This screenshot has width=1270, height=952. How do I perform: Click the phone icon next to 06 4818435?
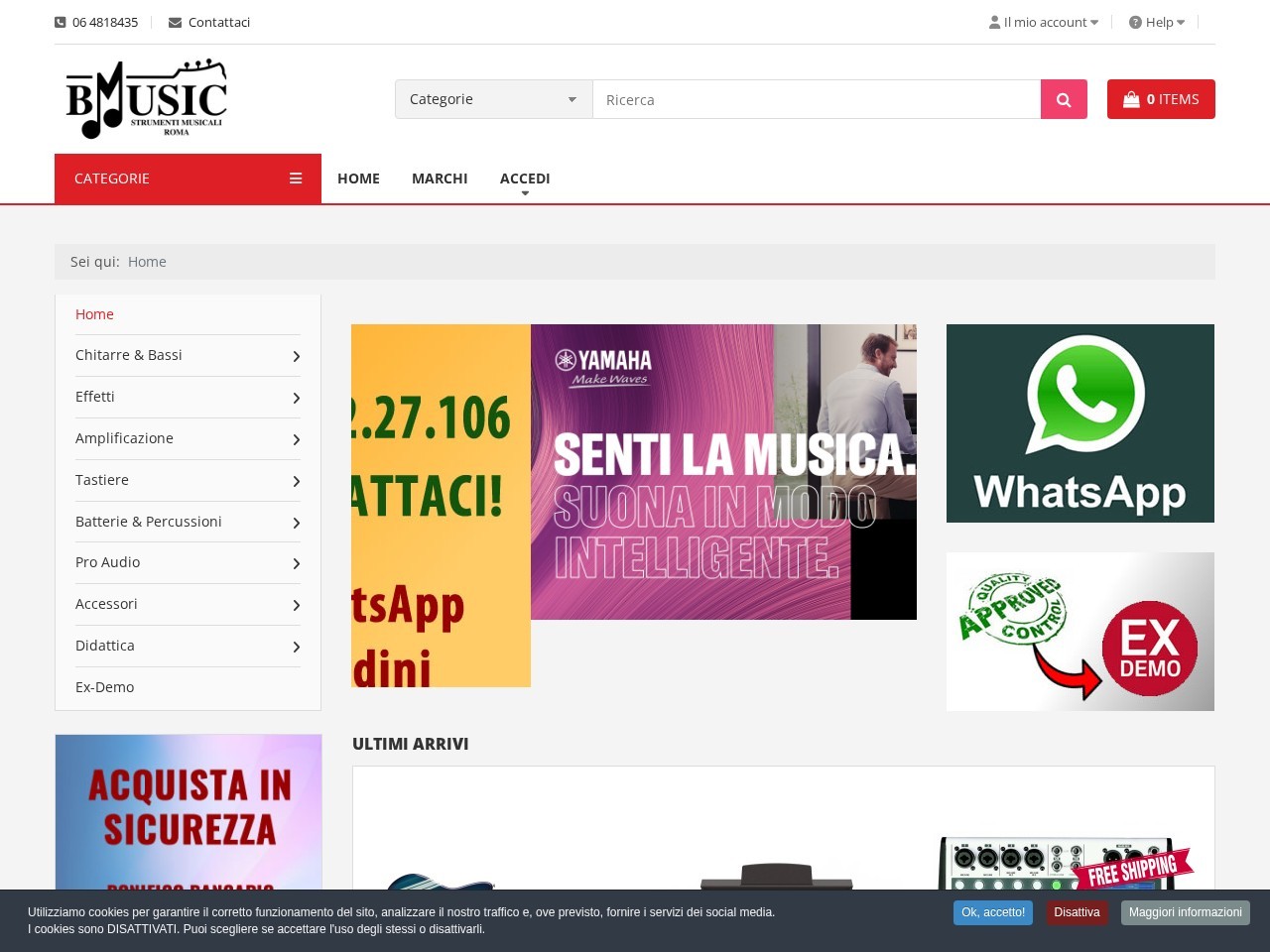point(59,22)
